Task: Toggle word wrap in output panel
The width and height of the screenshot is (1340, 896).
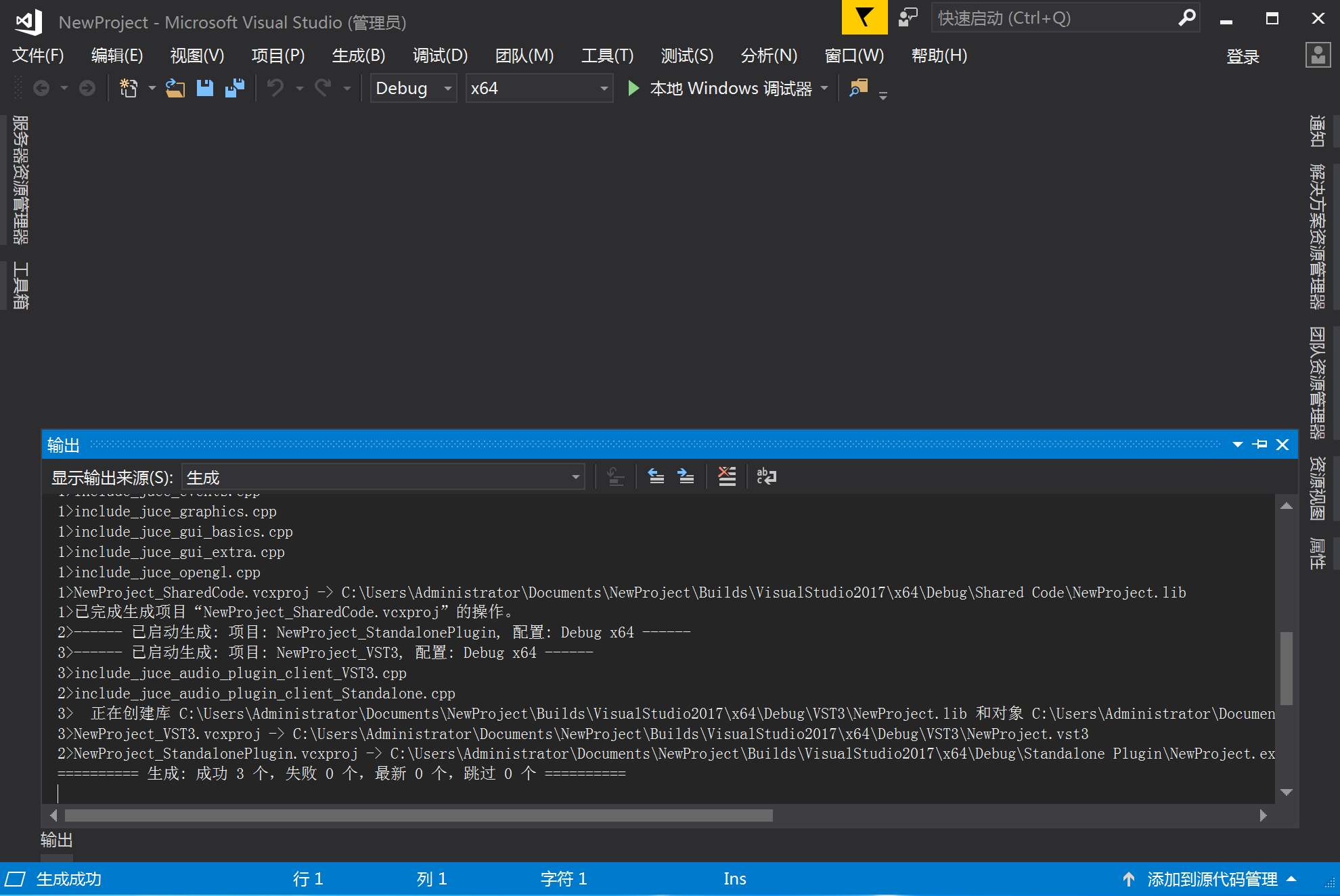Action: (x=766, y=476)
